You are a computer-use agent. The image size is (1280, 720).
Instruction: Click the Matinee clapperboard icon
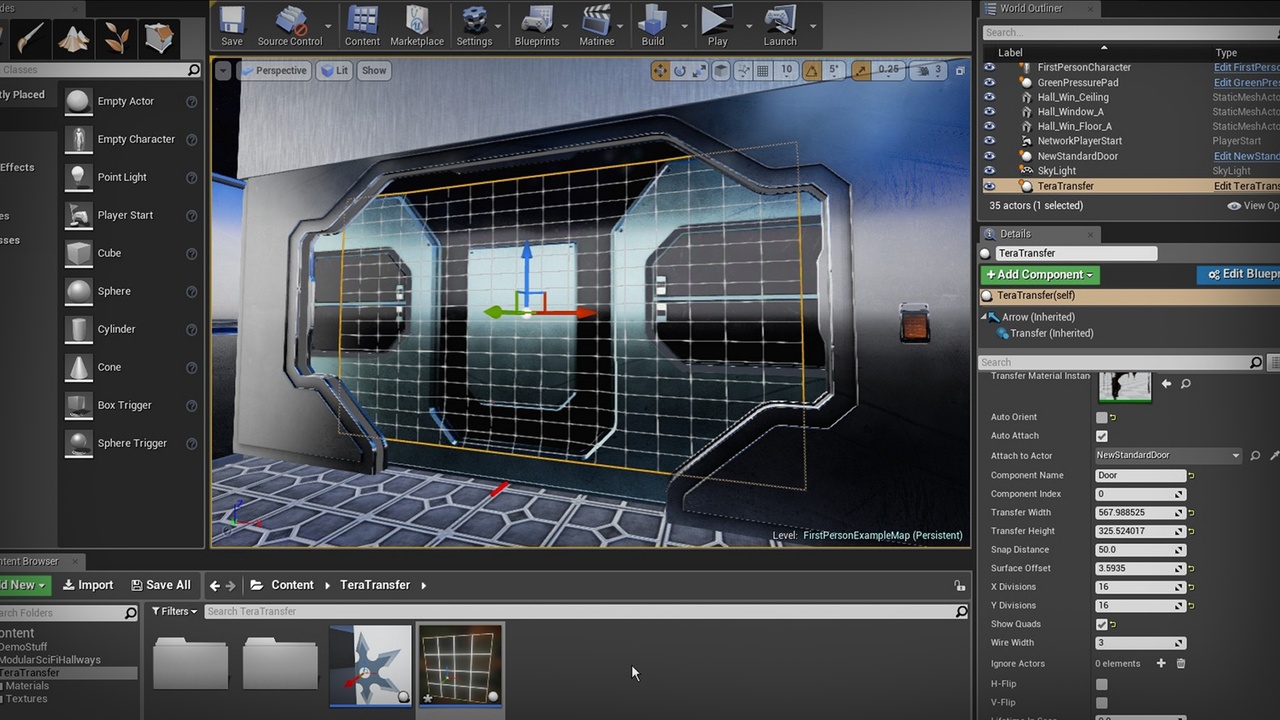(597, 26)
